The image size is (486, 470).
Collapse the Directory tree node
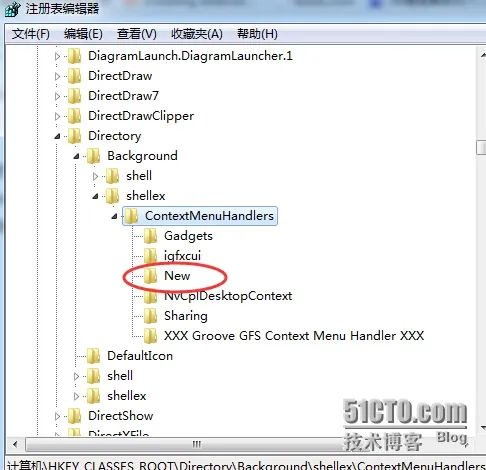(x=58, y=136)
